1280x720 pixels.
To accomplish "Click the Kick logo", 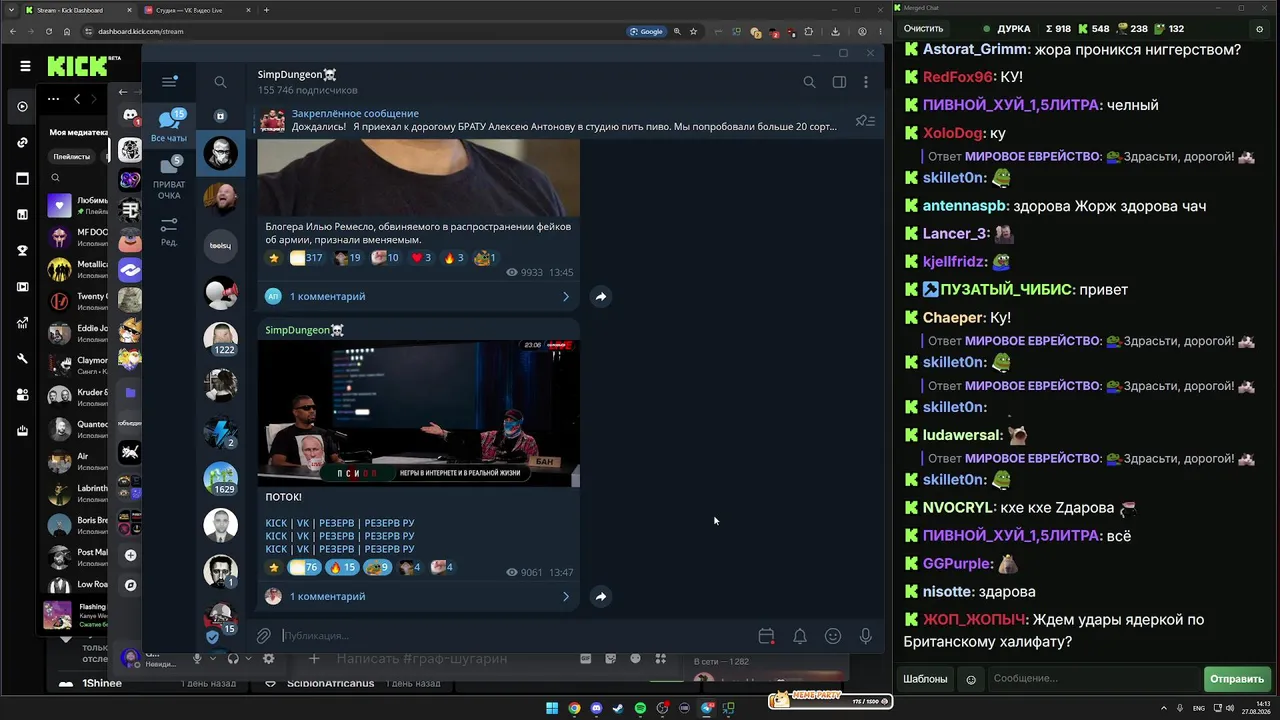I will (78, 67).
